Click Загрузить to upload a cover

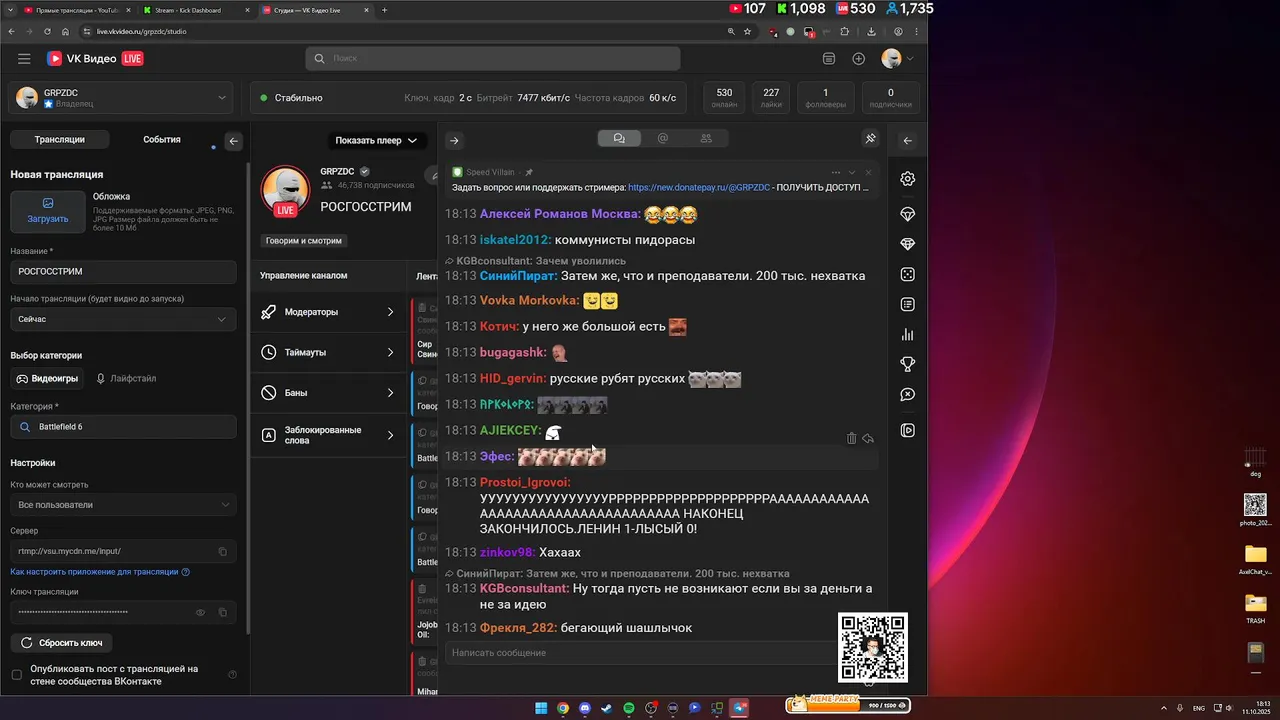point(48,211)
